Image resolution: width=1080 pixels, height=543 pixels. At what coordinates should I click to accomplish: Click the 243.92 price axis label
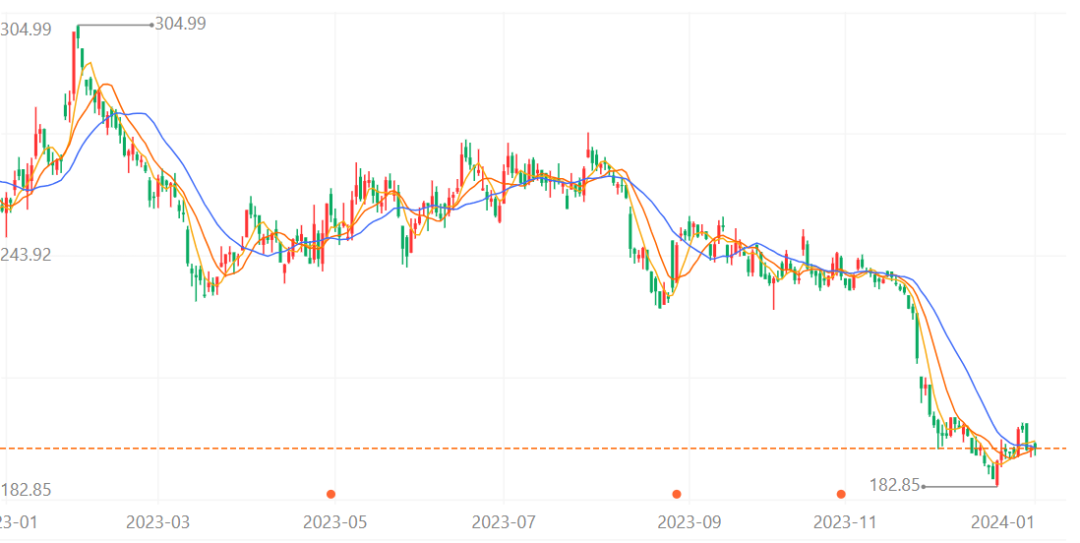pyautogui.click(x=26, y=254)
